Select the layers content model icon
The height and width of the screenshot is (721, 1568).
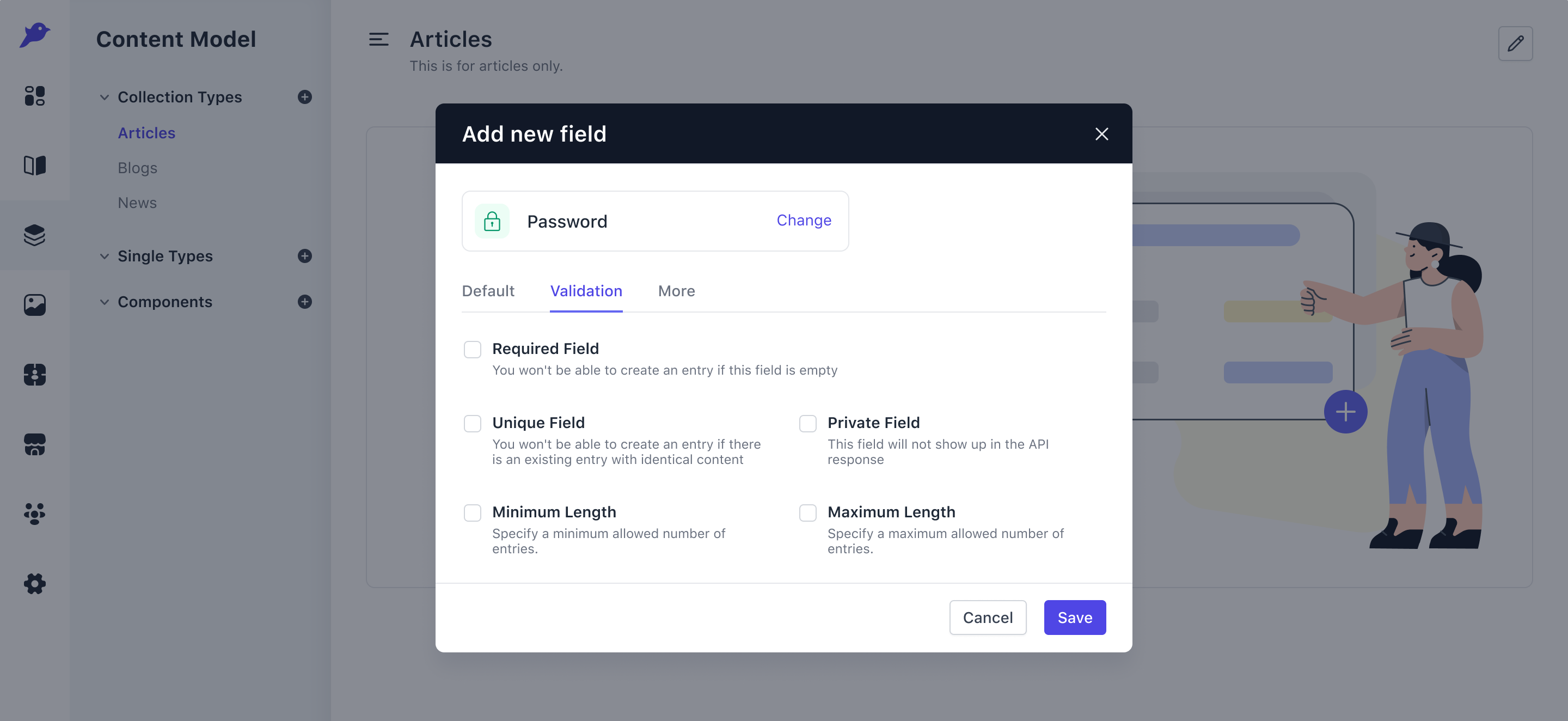(x=35, y=235)
